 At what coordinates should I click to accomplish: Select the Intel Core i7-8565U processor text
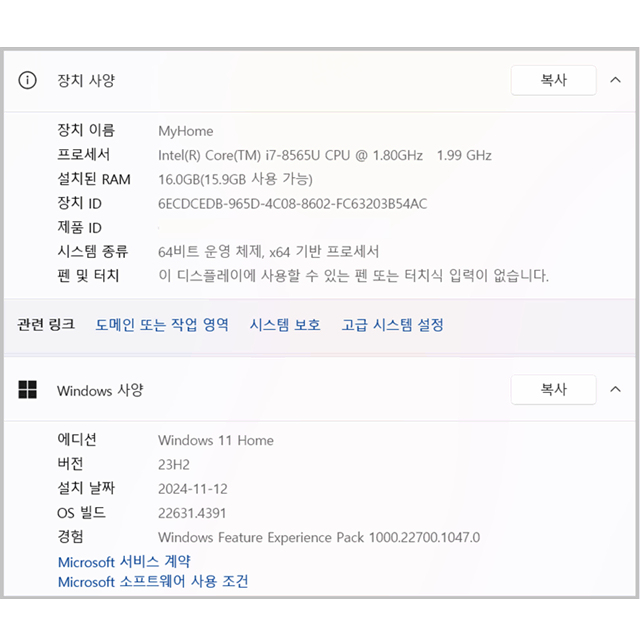click(x=324, y=155)
